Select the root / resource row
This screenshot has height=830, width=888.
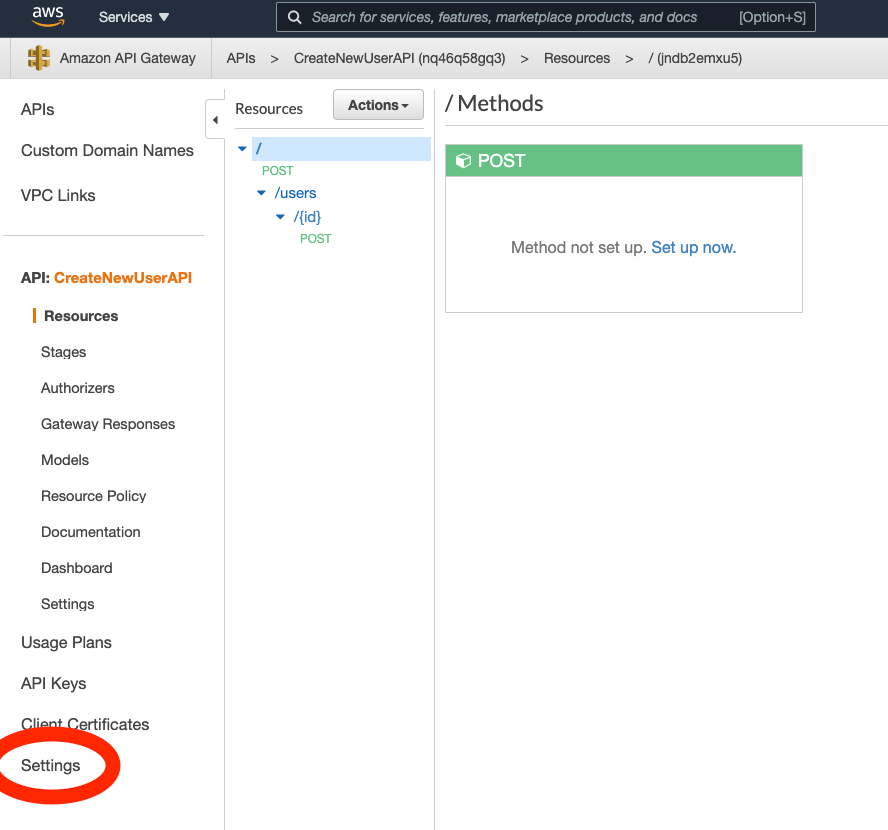click(341, 148)
